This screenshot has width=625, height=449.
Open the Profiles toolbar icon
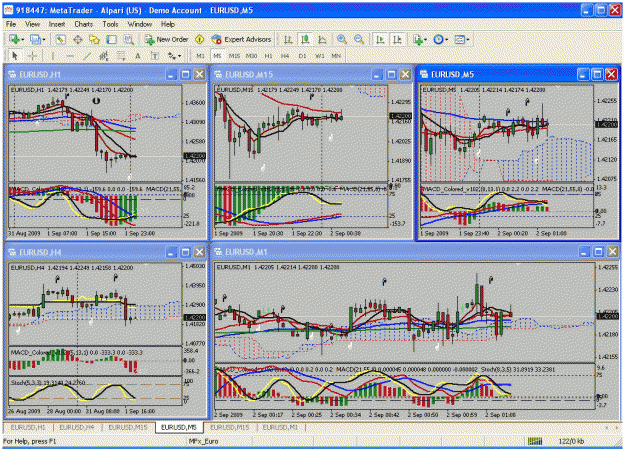point(35,39)
